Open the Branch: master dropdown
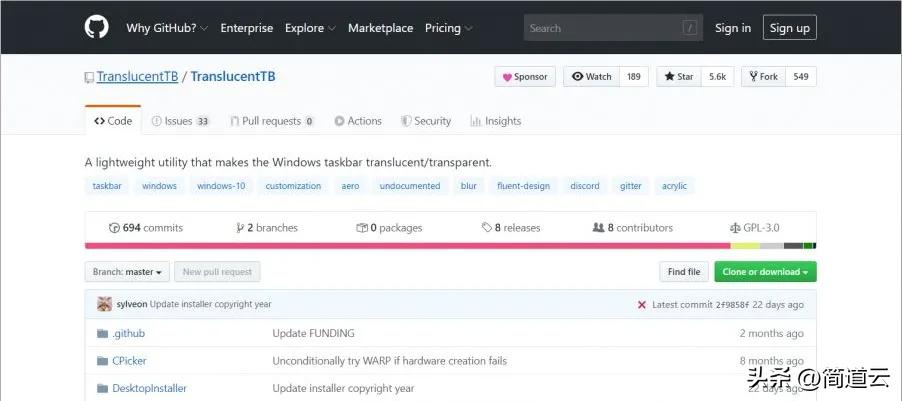Screen dimensions: 902x401 tap(126, 272)
